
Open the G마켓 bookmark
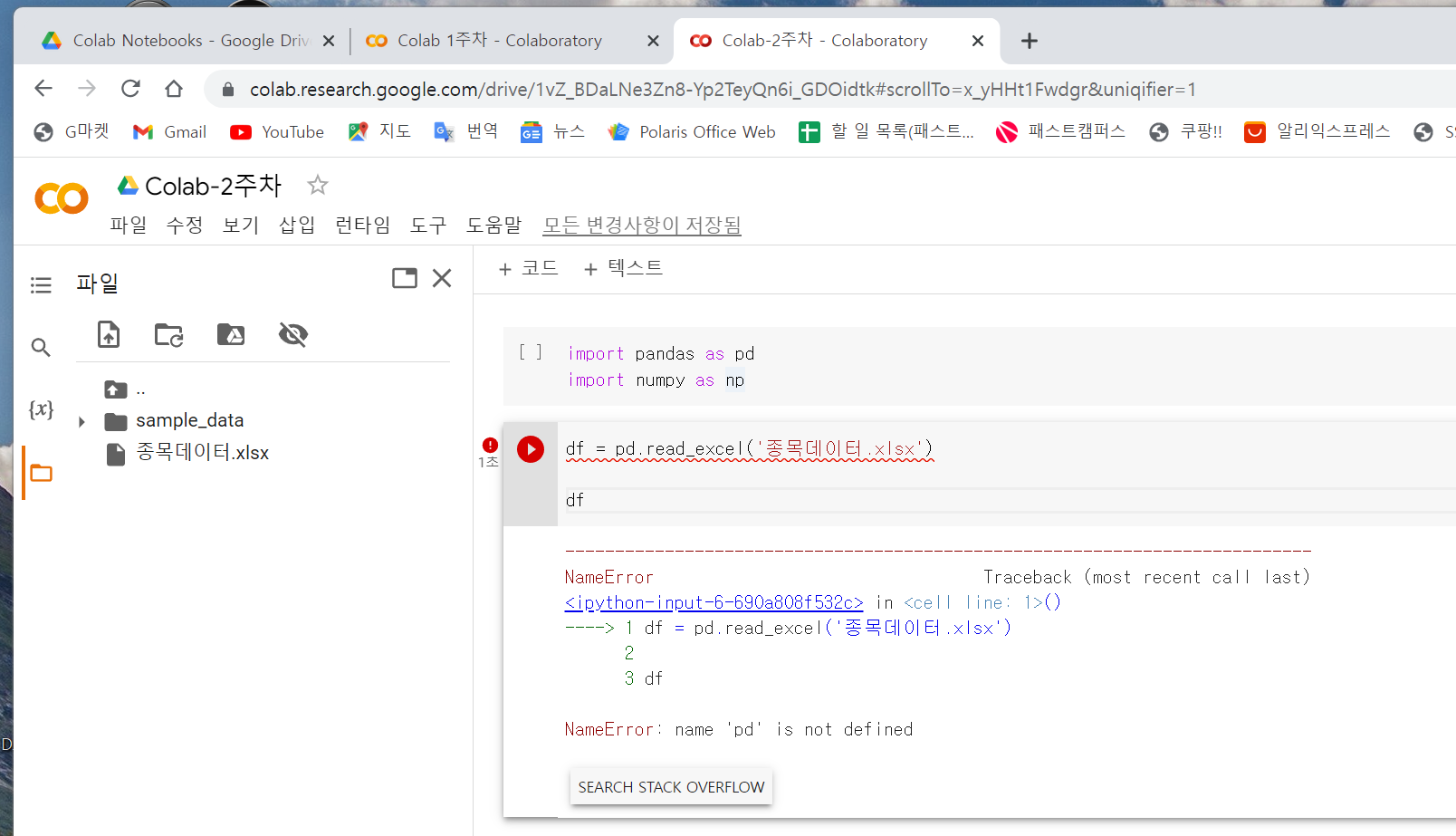(71, 131)
